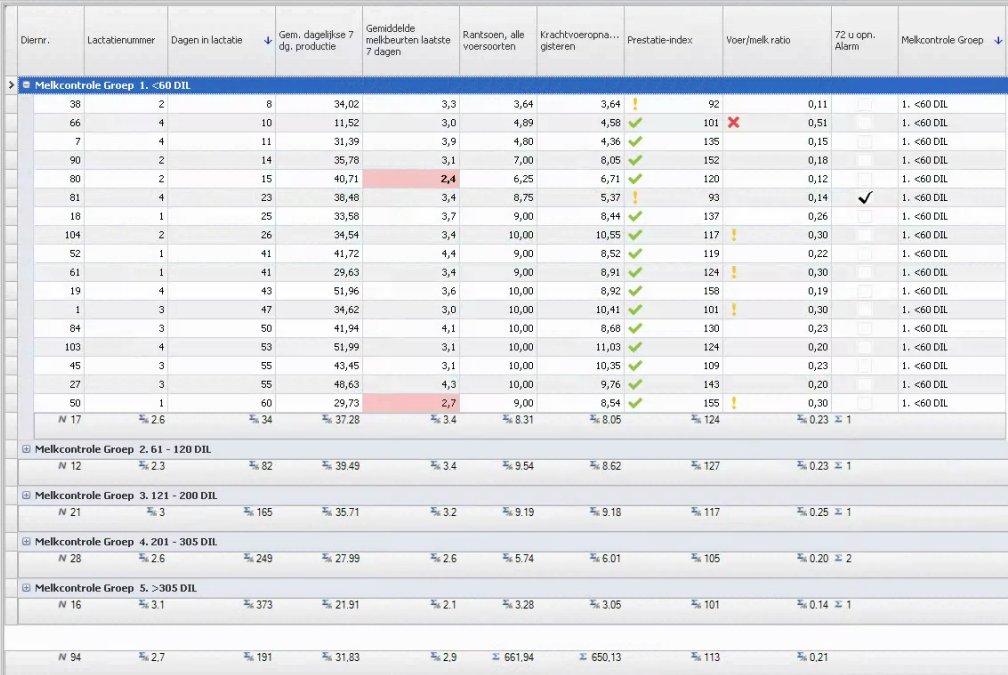Click 72 u opn. Alarm column header
Viewport: 1008px width, 675px height.
865,40
